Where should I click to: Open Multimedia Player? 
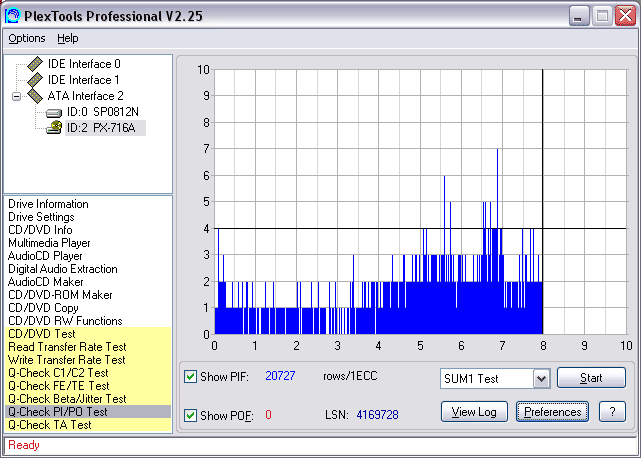[49, 243]
